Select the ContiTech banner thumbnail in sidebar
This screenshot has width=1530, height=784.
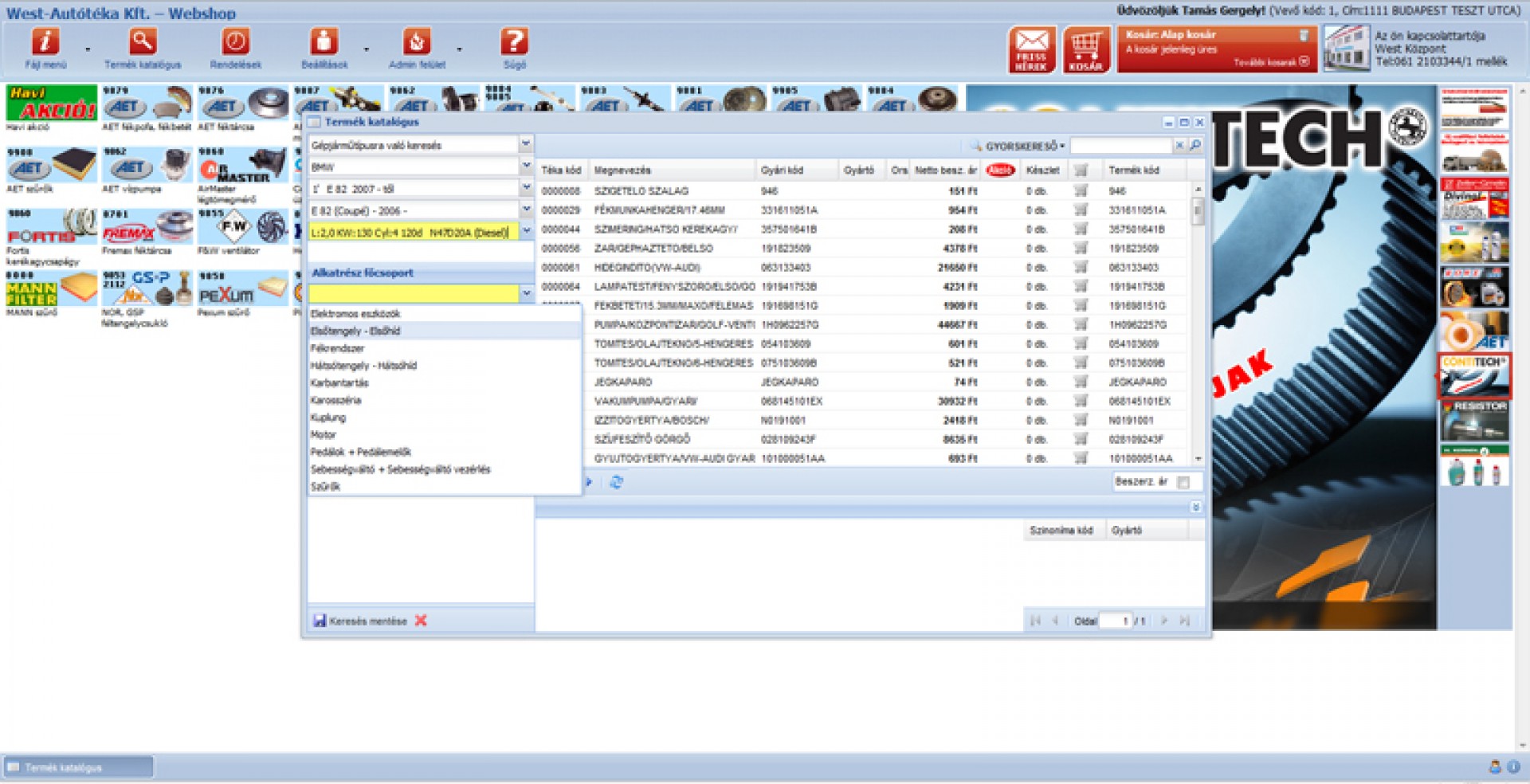click(x=1474, y=376)
